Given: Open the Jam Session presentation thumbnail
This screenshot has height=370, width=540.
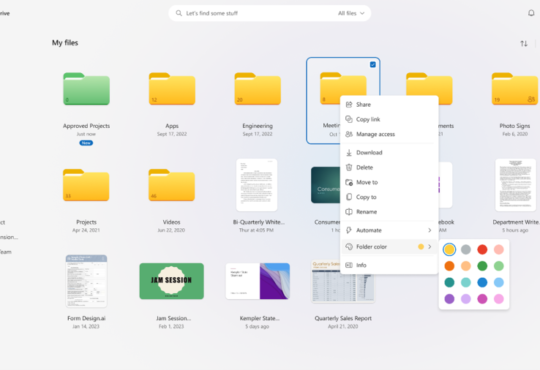Looking at the screenshot, I should coord(172,281).
